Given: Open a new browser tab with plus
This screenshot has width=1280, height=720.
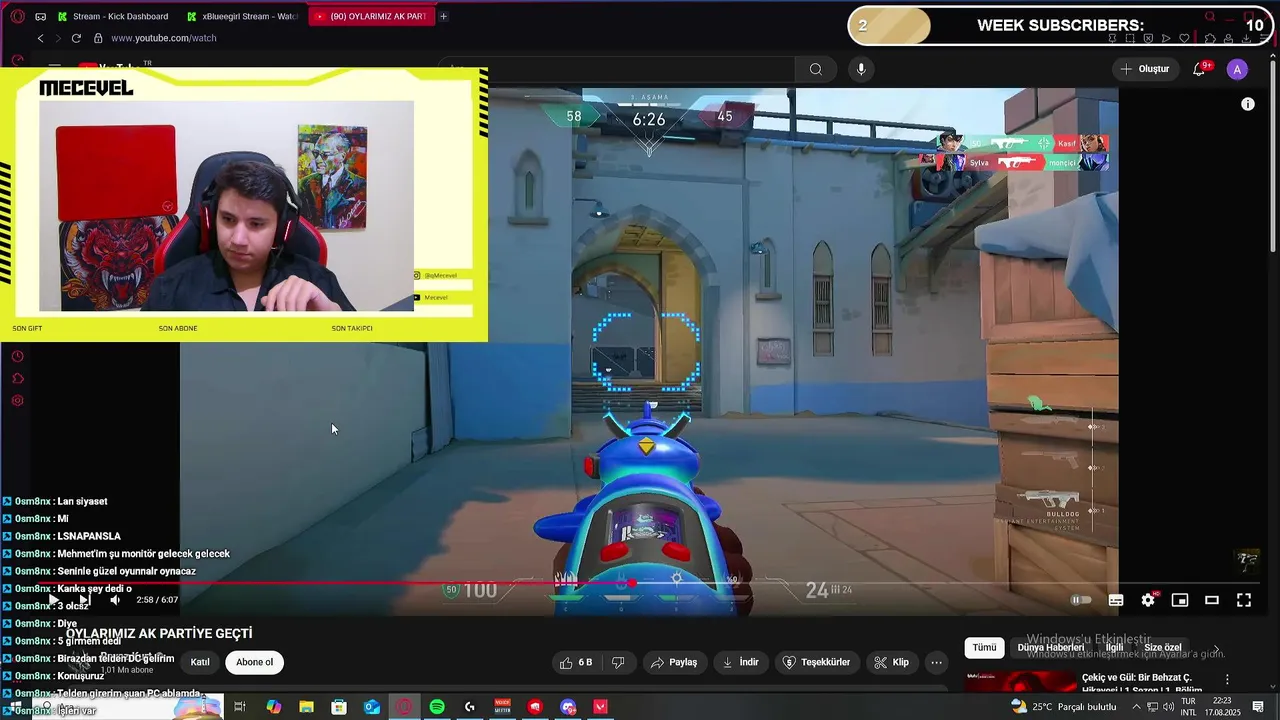Looking at the screenshot, I should [443, 16].
